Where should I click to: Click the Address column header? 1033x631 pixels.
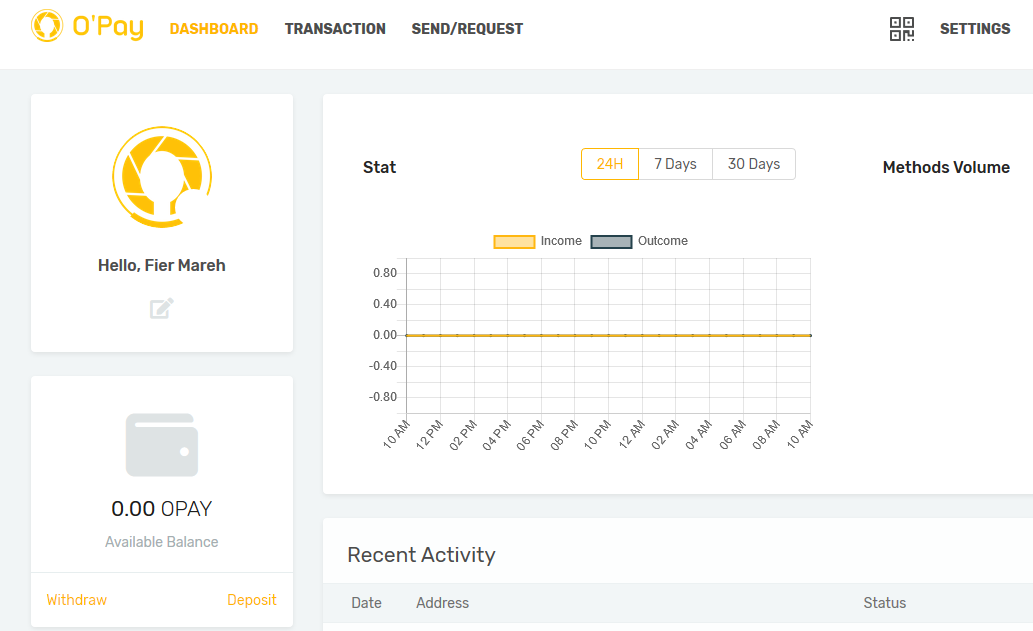(x=442, y=603)
